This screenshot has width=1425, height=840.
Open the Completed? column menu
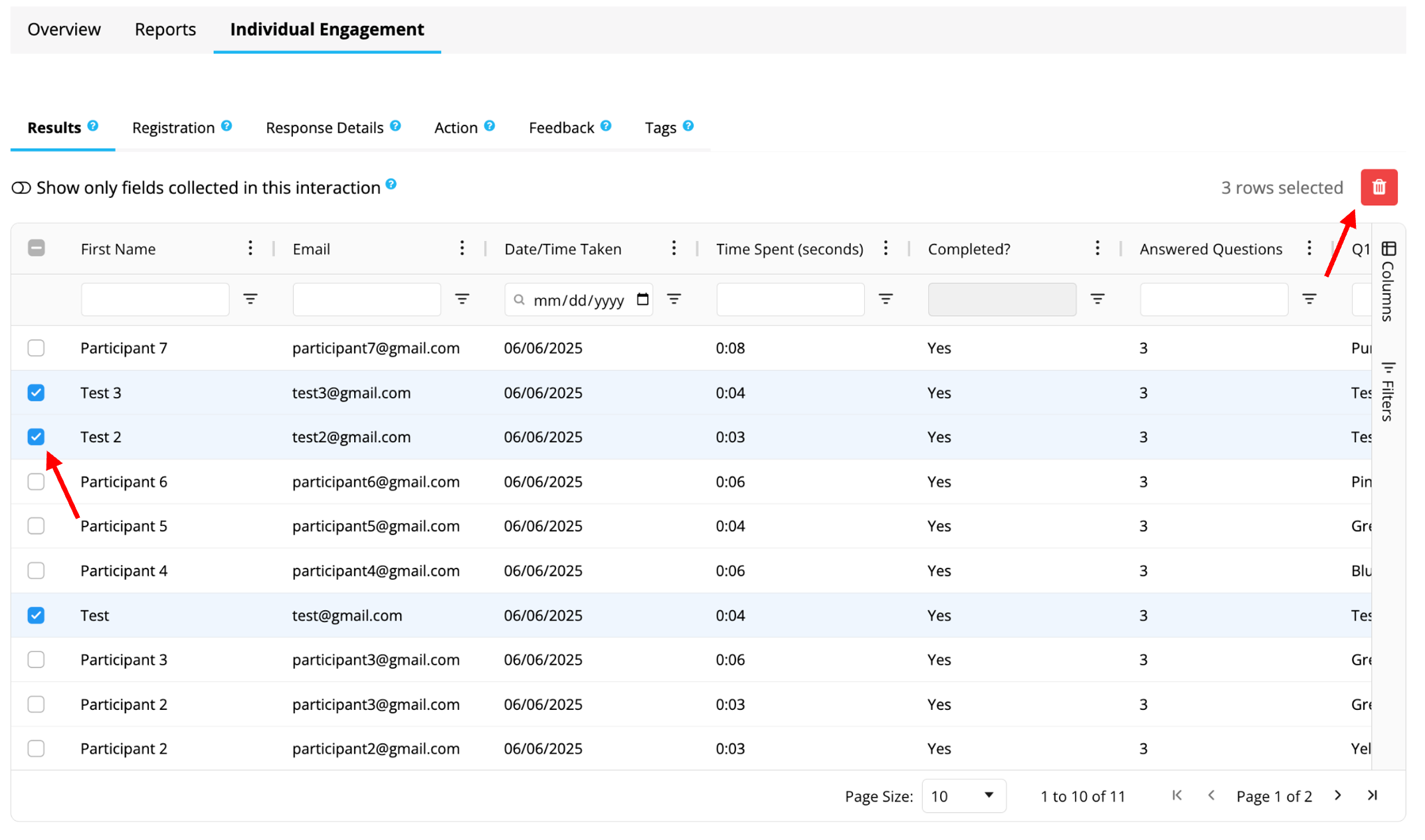[x=1097, y=248]
